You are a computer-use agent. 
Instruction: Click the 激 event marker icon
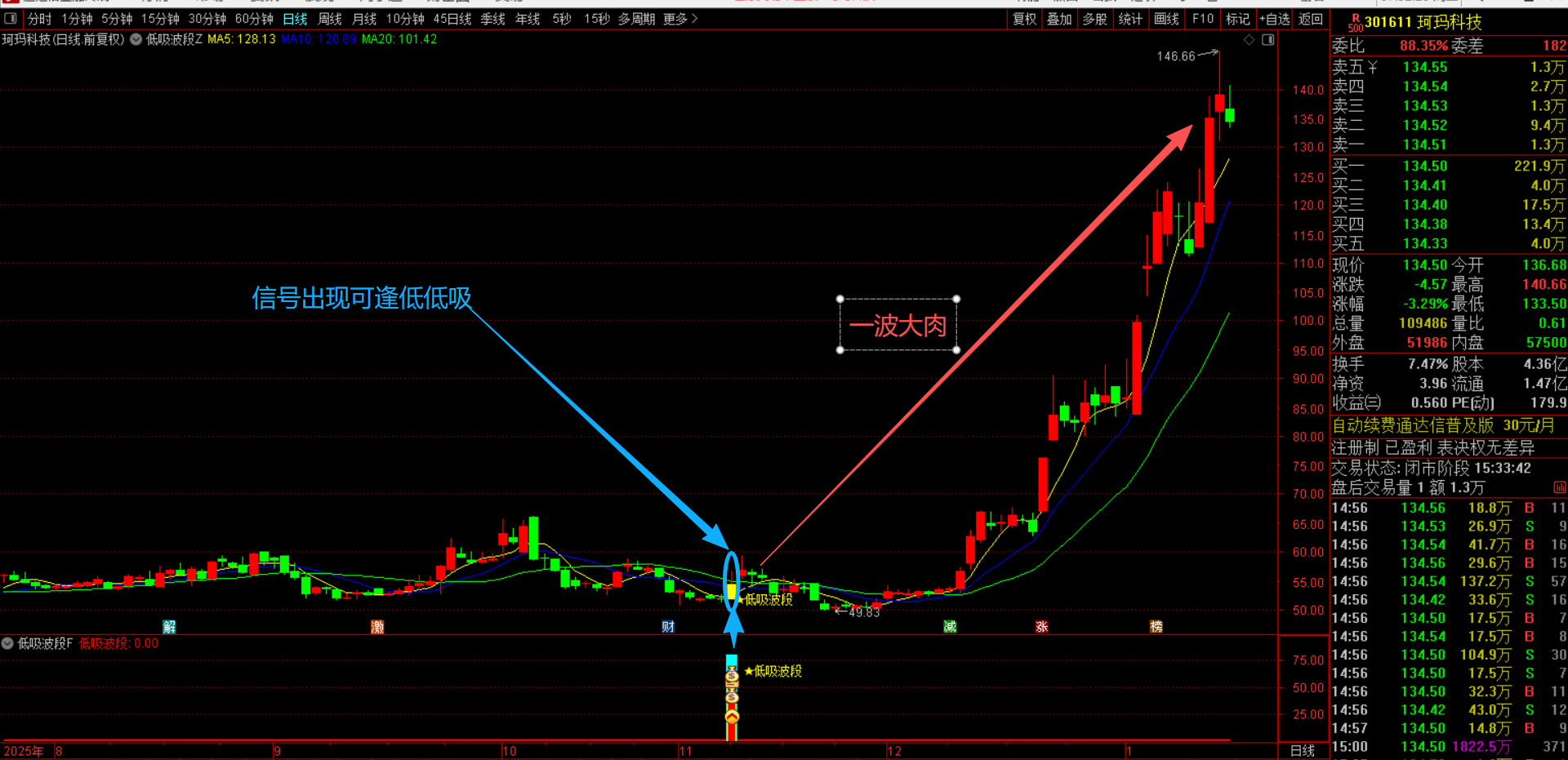(377, 627)
